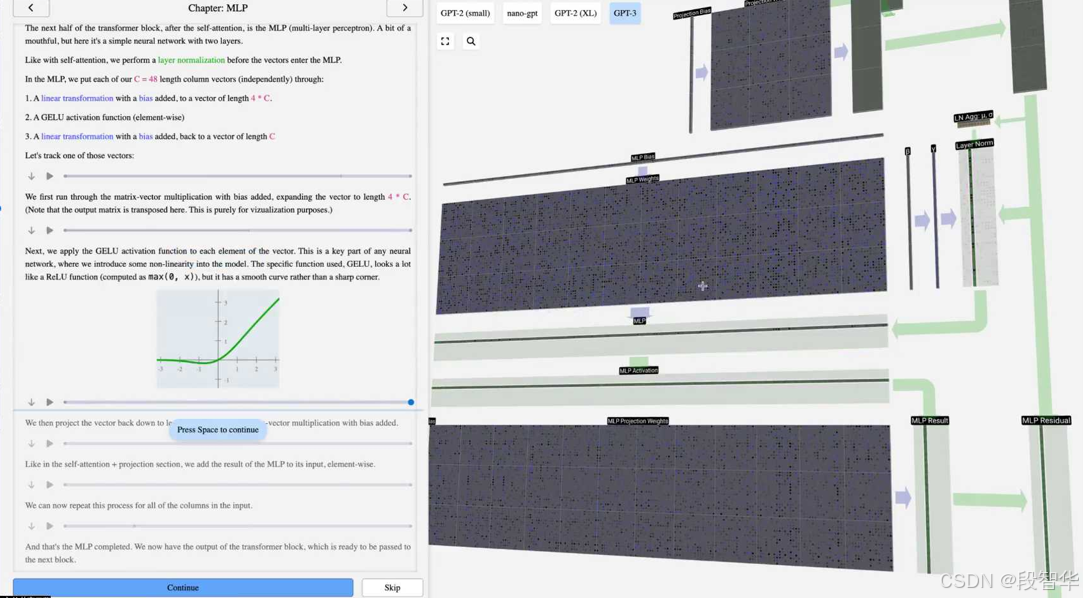Click the max(0, x) code text
This screenshot has width=1083, height=598.
[171, 277]
